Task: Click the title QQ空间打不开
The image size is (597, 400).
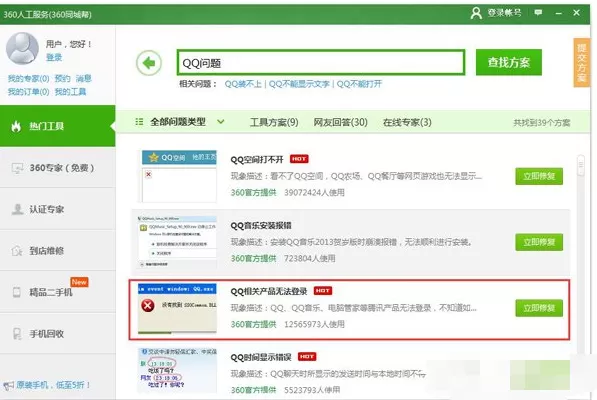Action: point(257,159)
